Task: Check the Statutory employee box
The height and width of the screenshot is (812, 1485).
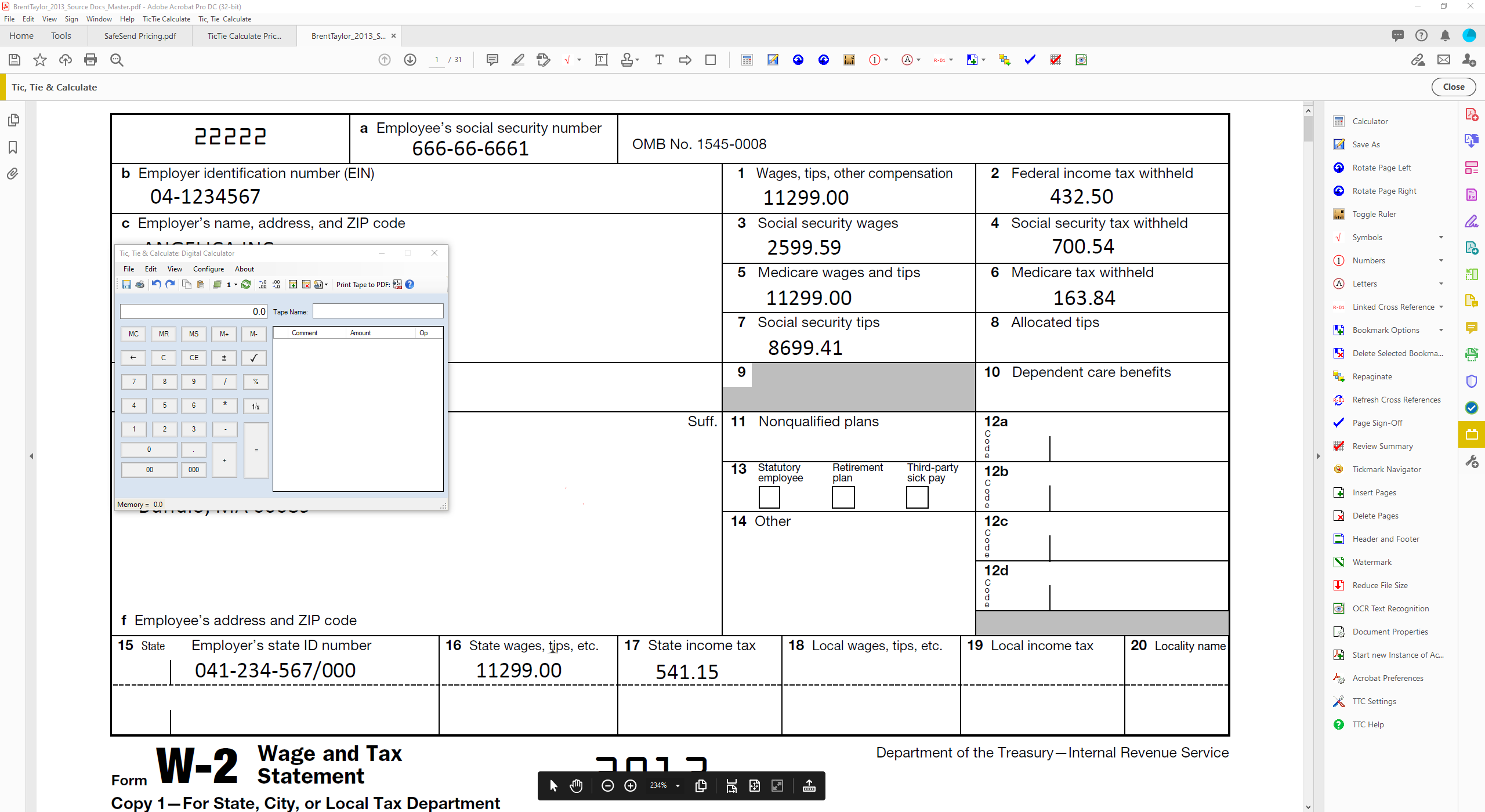Action: pos(769,497)
